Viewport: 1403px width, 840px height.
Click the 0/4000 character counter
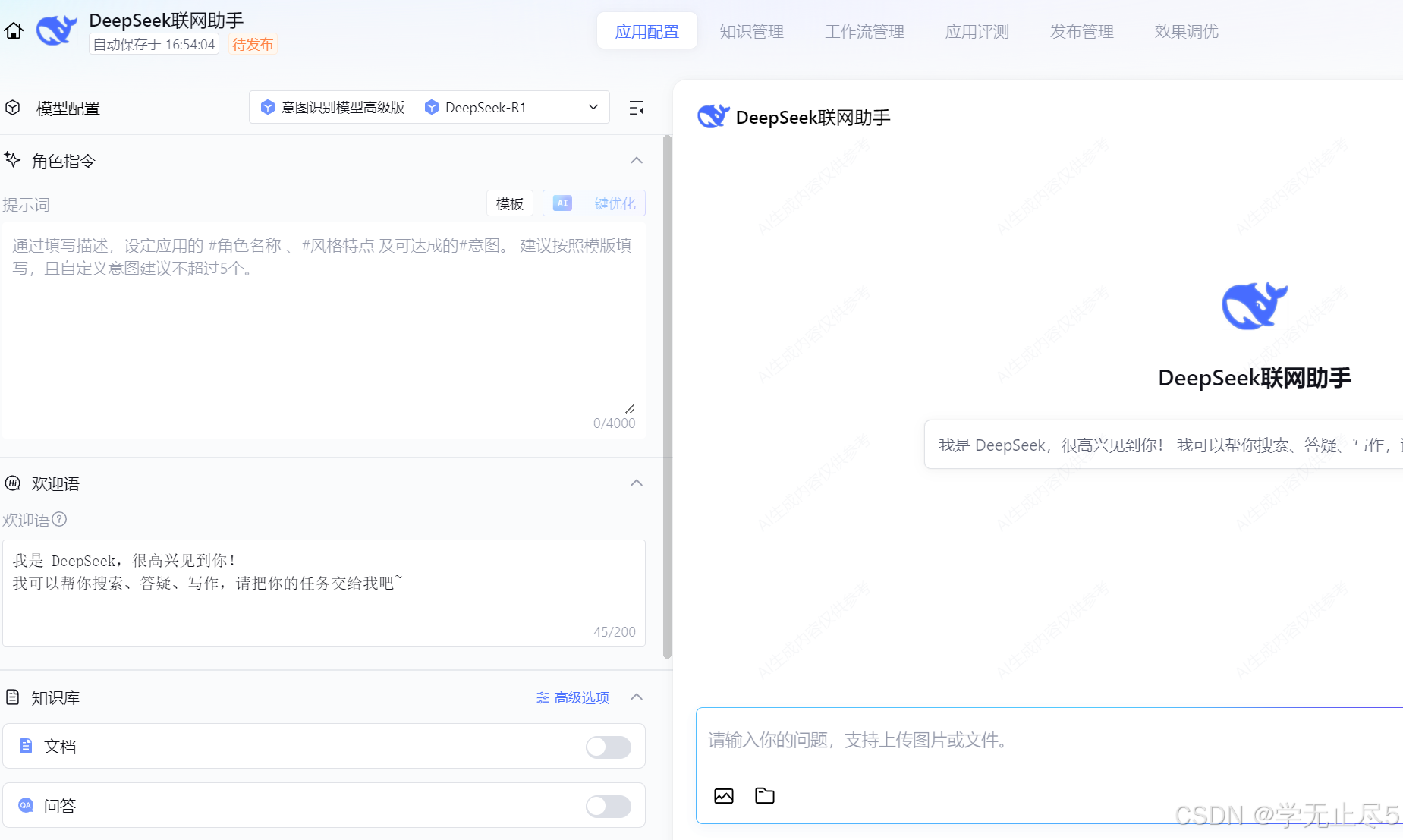click(615, 423)
